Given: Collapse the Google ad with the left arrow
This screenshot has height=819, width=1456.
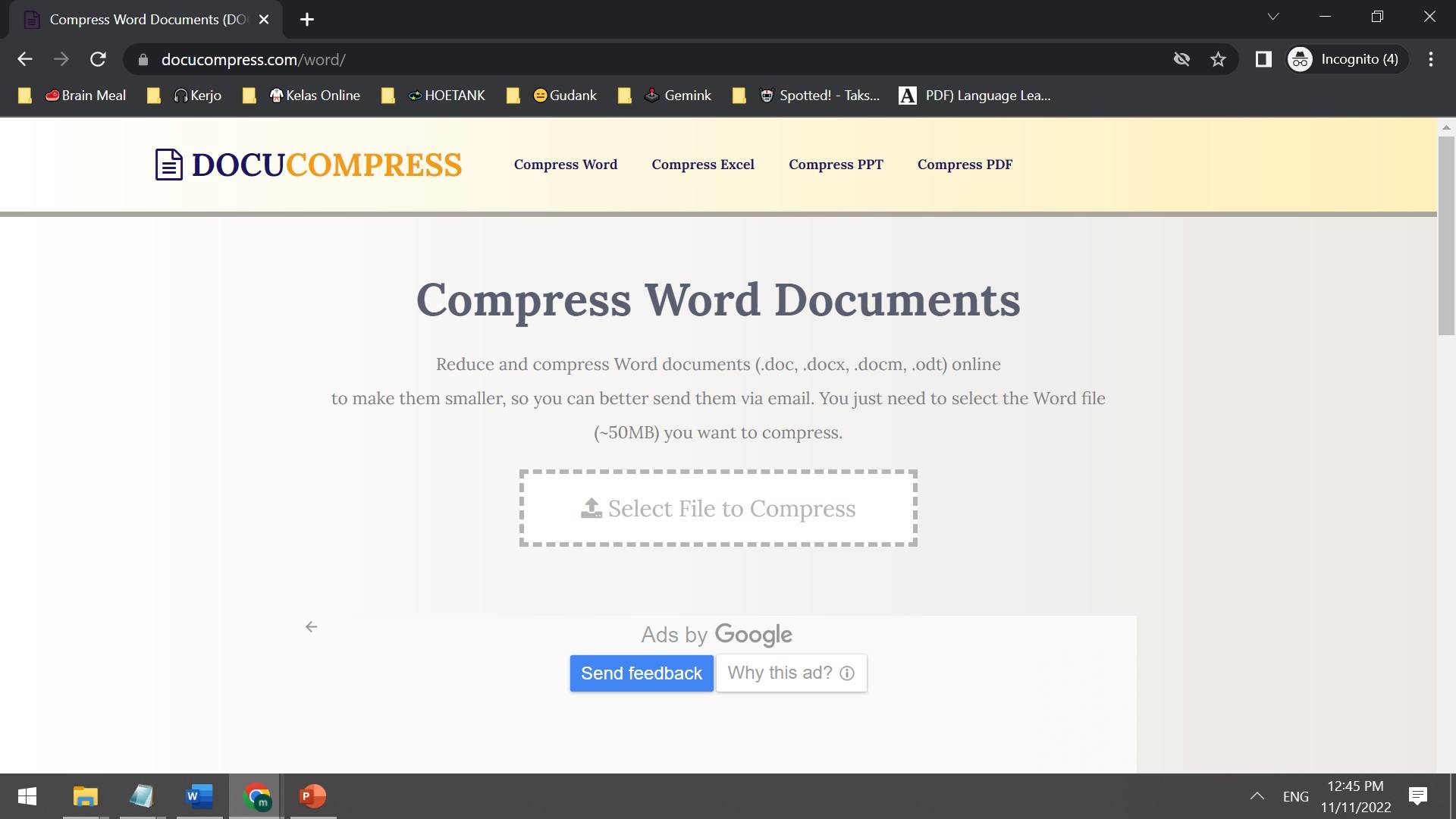Looking at the screenshot, I should point(311,627).
